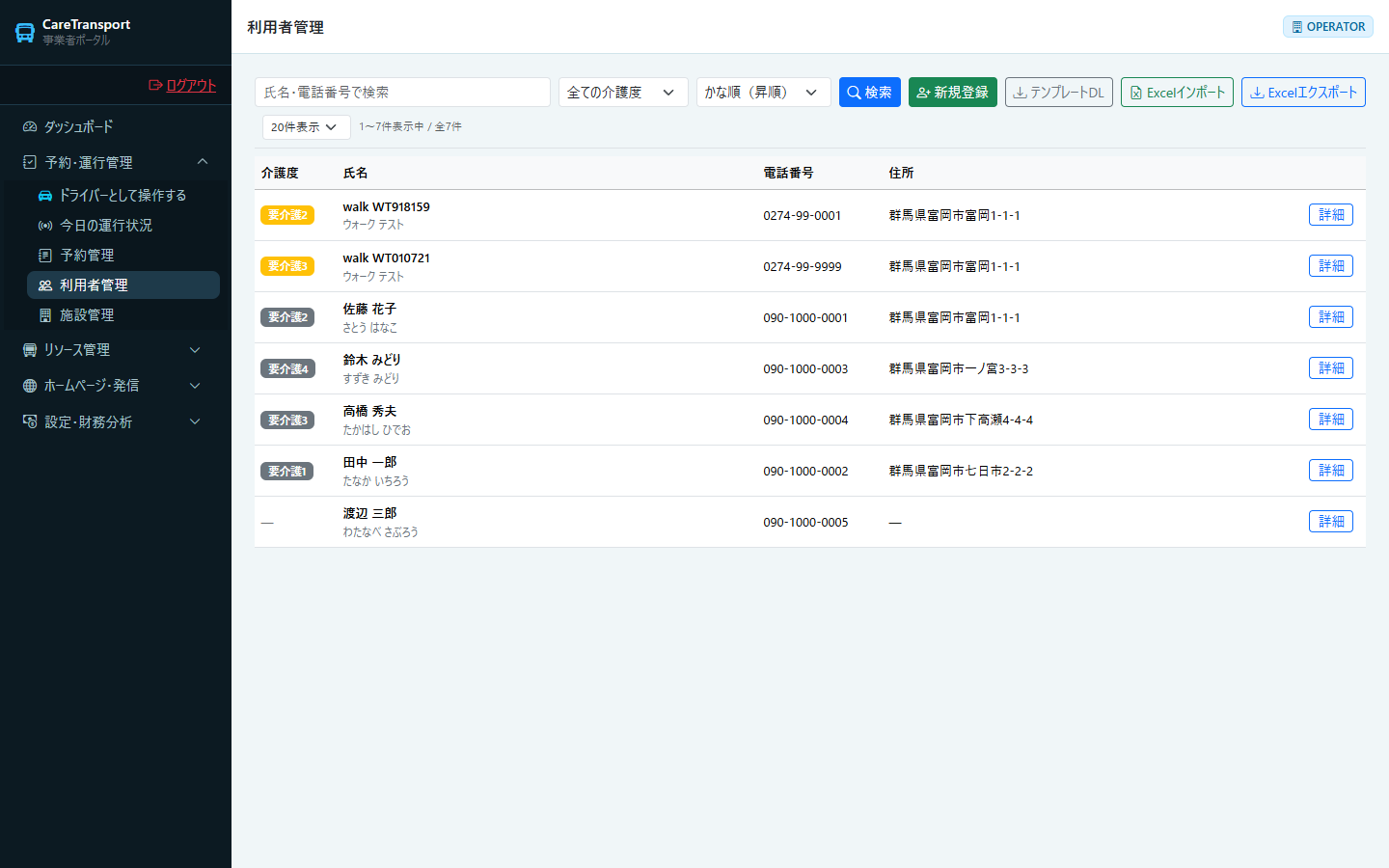
Task: Click the 利用者管理 page title
Action: pos(286,27)
